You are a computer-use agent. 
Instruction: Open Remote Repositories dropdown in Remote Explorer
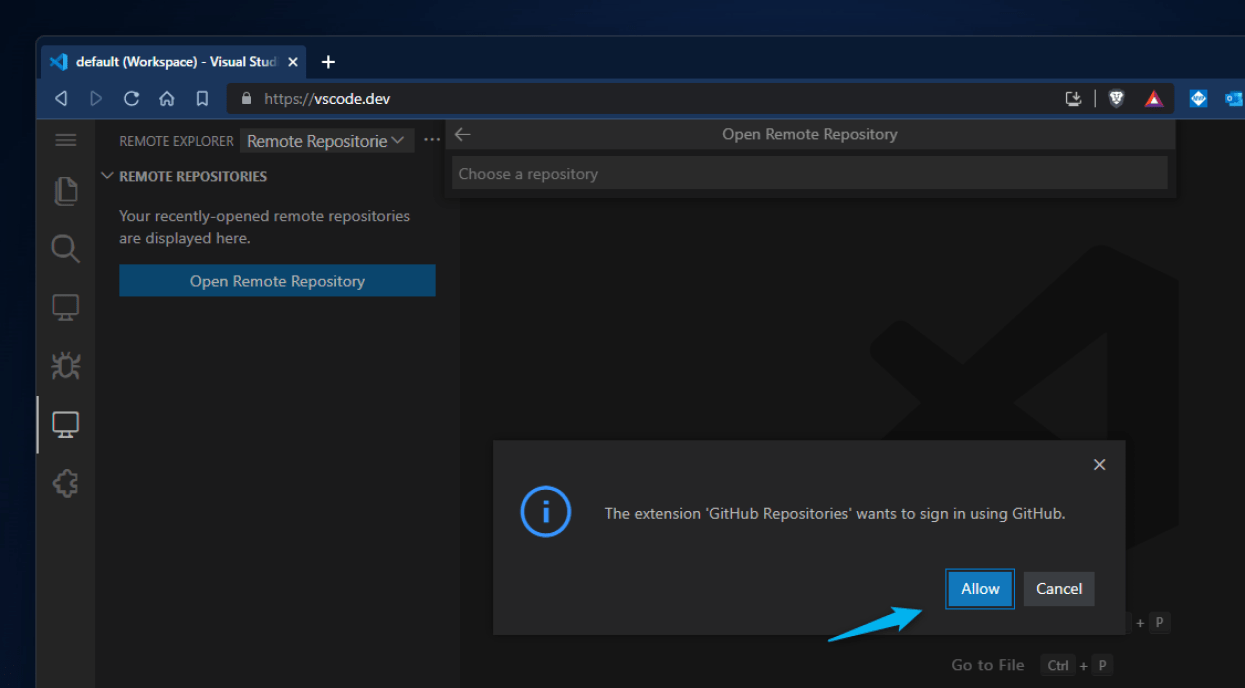coord(327,141)
